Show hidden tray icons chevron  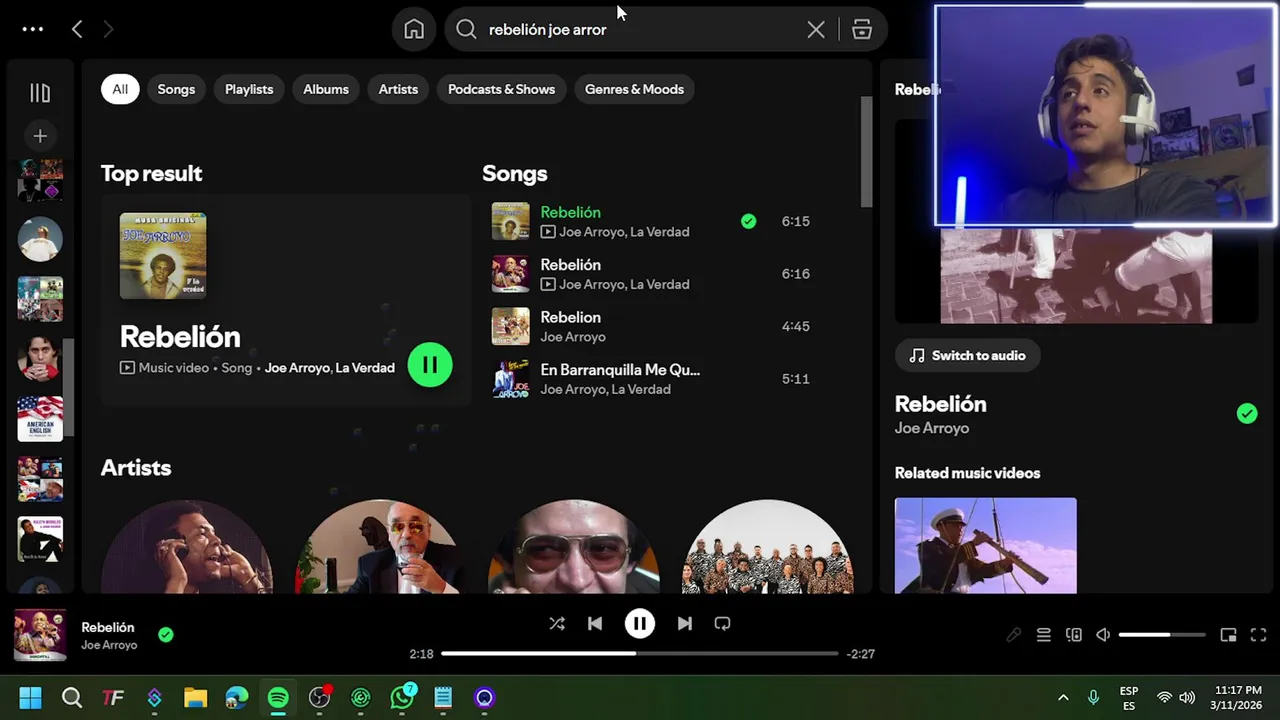[x=1063, y=698]
